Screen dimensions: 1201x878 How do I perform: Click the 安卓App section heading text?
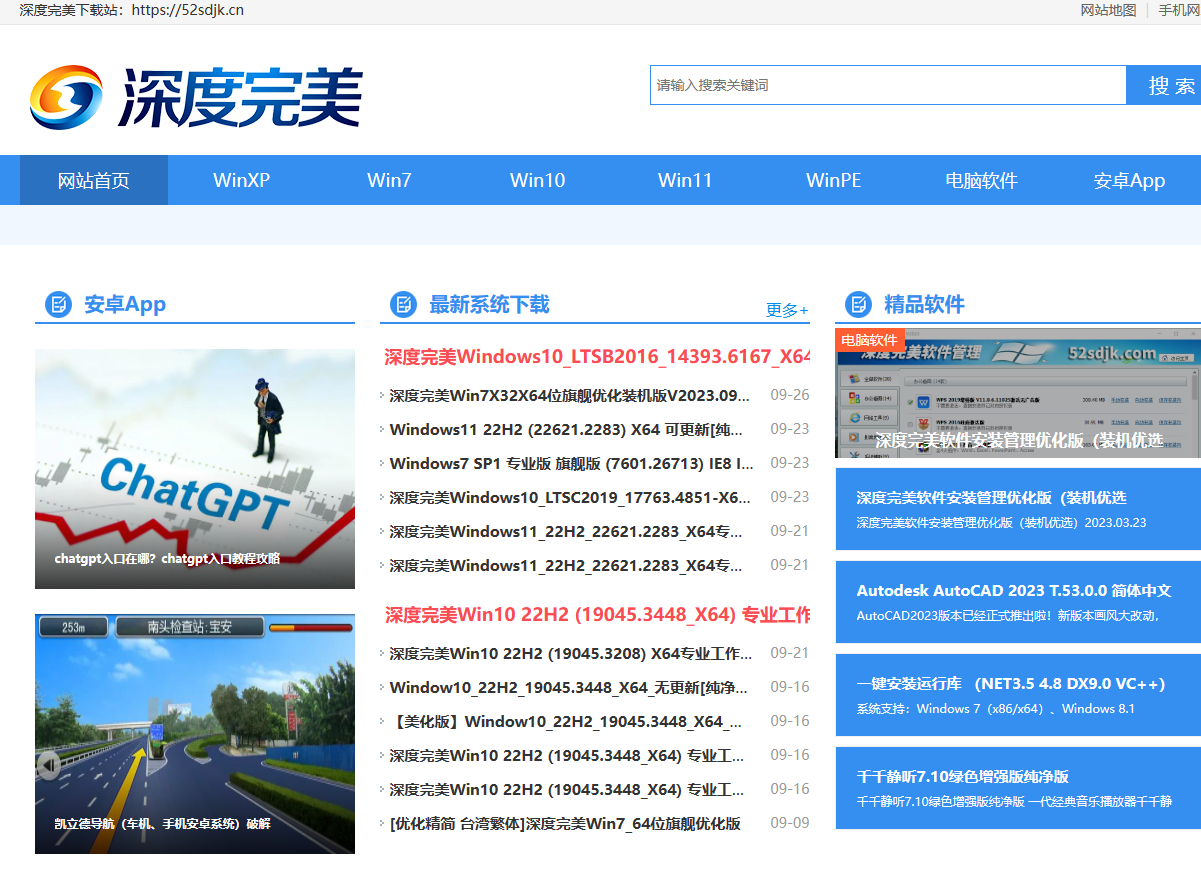coord(125,304)
